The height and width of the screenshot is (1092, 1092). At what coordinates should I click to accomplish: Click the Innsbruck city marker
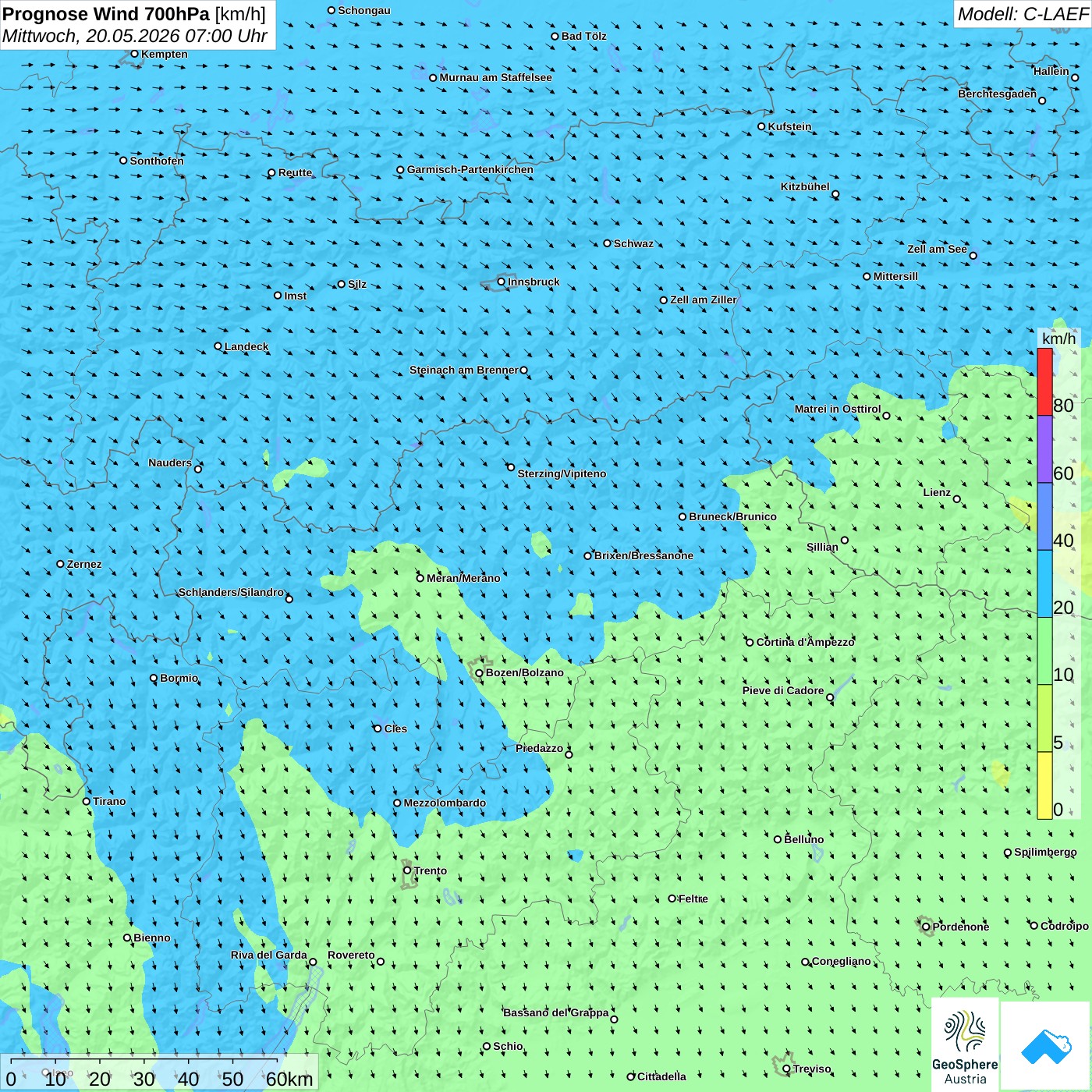[502, 282]
